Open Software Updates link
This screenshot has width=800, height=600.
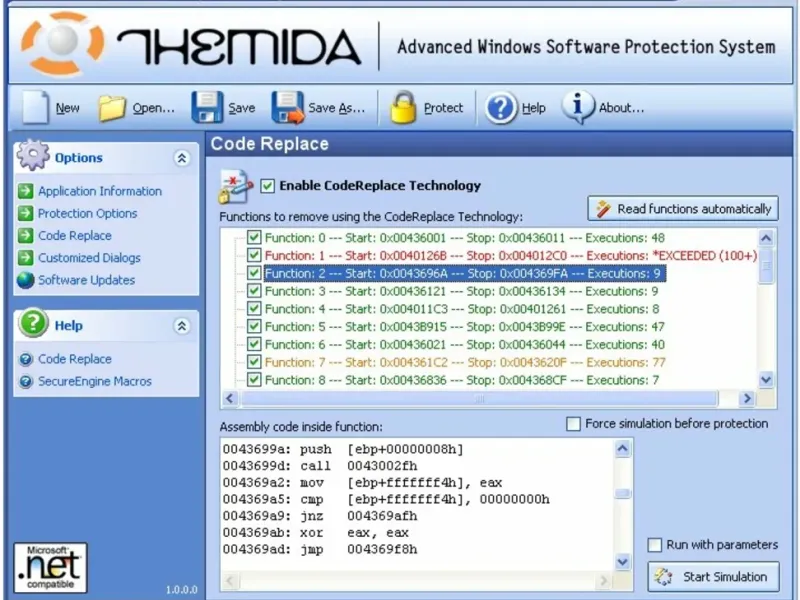[87, 280]
